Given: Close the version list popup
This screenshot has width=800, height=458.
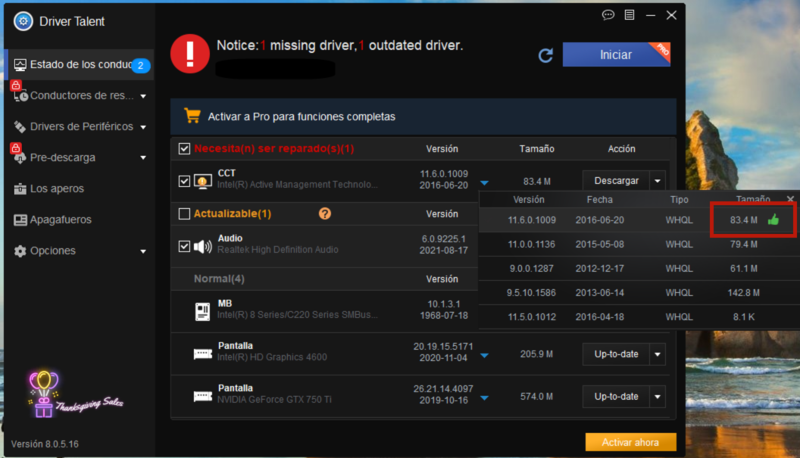Looking at the screenshot, I should point(790,199).
